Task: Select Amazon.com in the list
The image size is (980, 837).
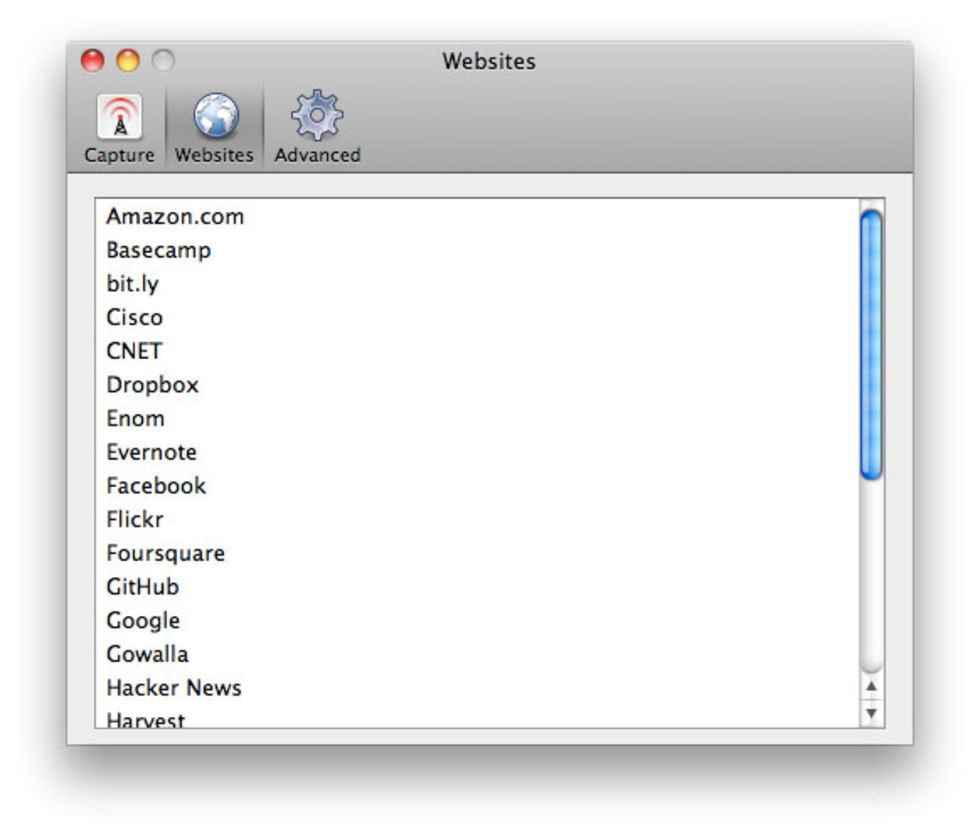Action: tap(478, 216)
